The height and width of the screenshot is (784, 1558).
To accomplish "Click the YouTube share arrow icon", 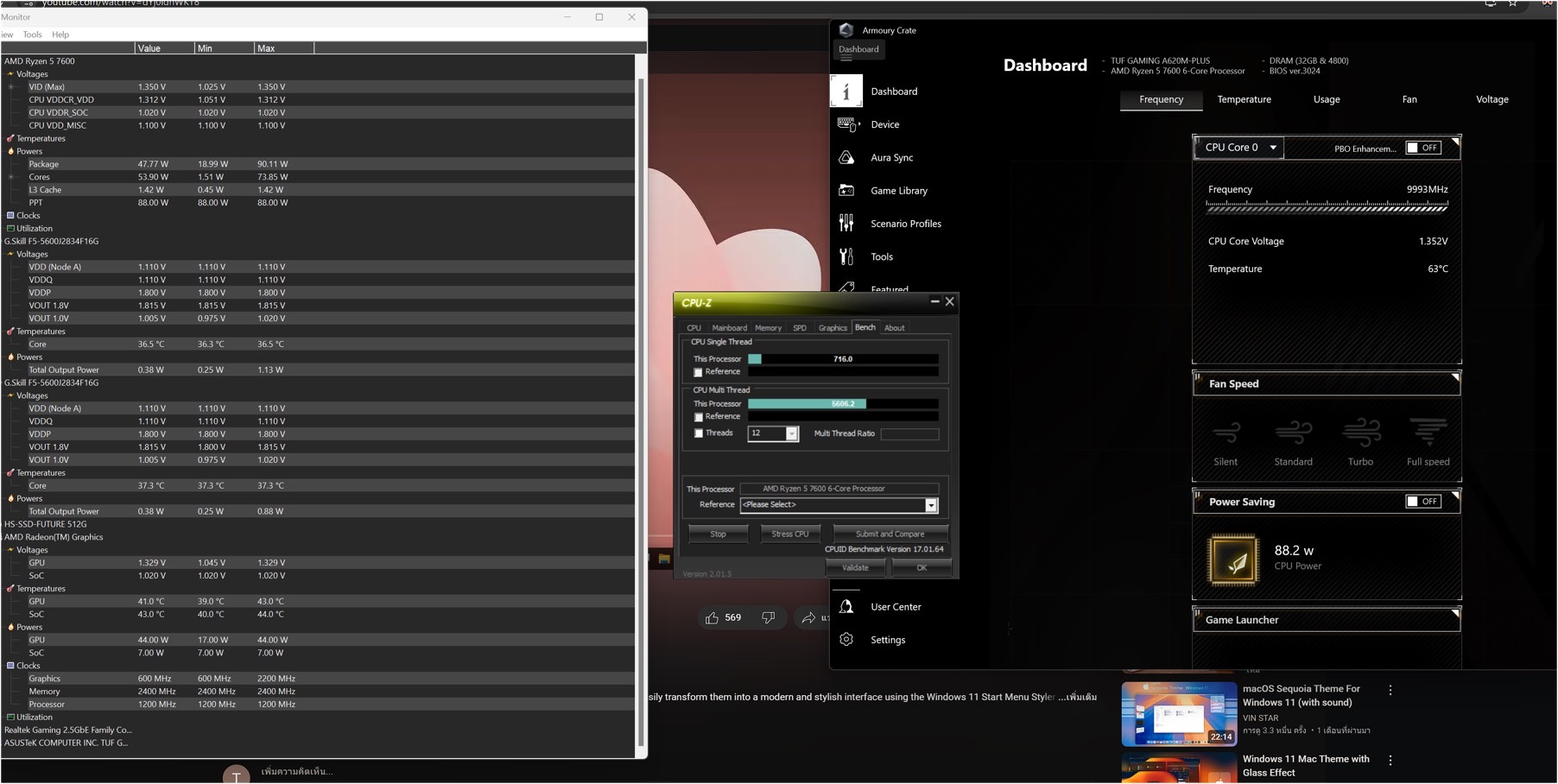I will [x=808, y=618].
